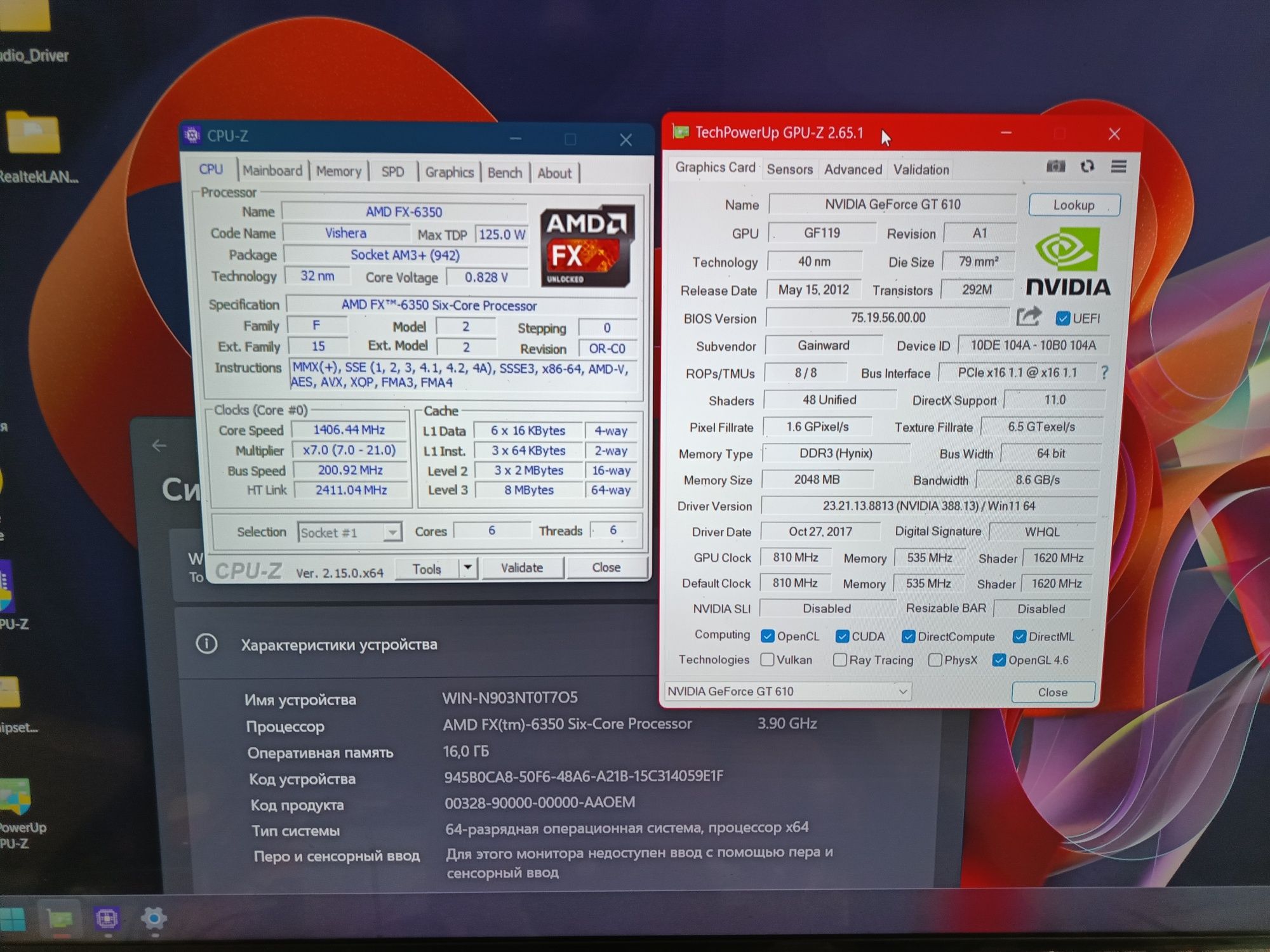
Task: Toggle the OpenGL 4.6 checkbox
Action: 998,660
